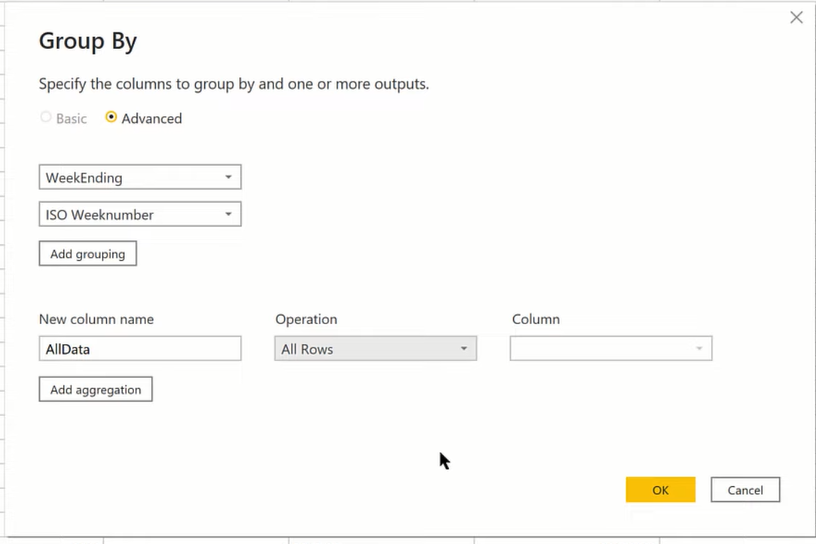The width and height of the screenshot is (816, 544).
Task: Open the WeekEnding grouping dropdown
Action: (x=140, y=177)
